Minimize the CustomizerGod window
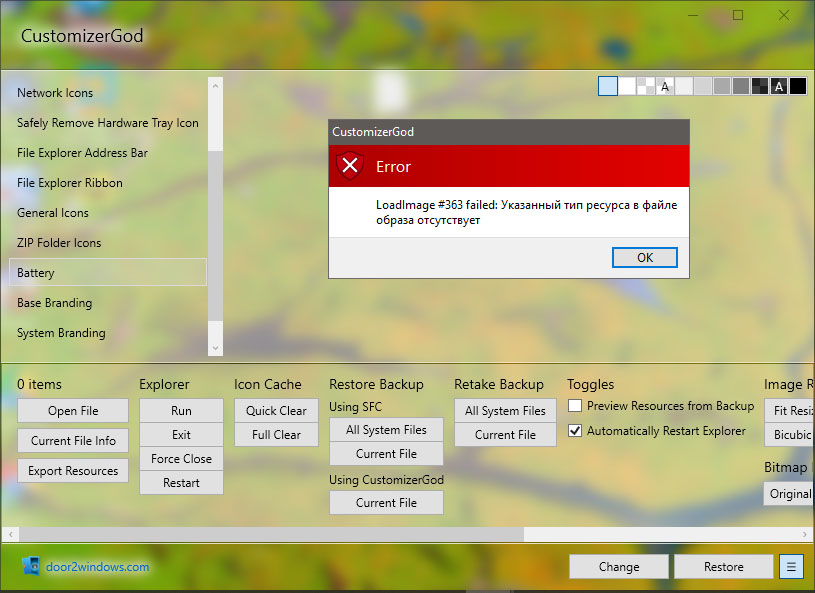Viewport: 815px width, 593px height. (693, 15)
